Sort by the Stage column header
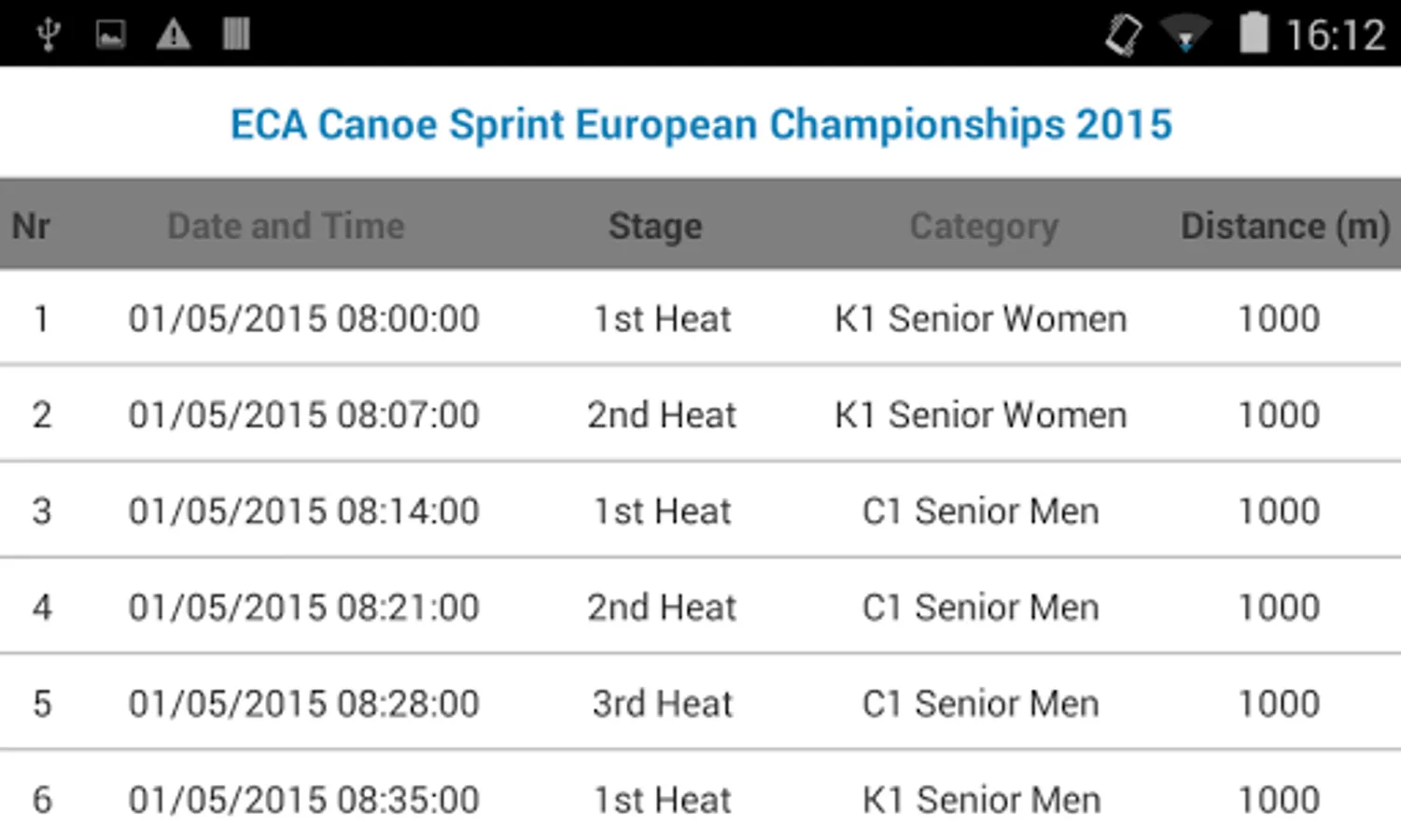Screen dimensions: 1401x840 [655, 226]
